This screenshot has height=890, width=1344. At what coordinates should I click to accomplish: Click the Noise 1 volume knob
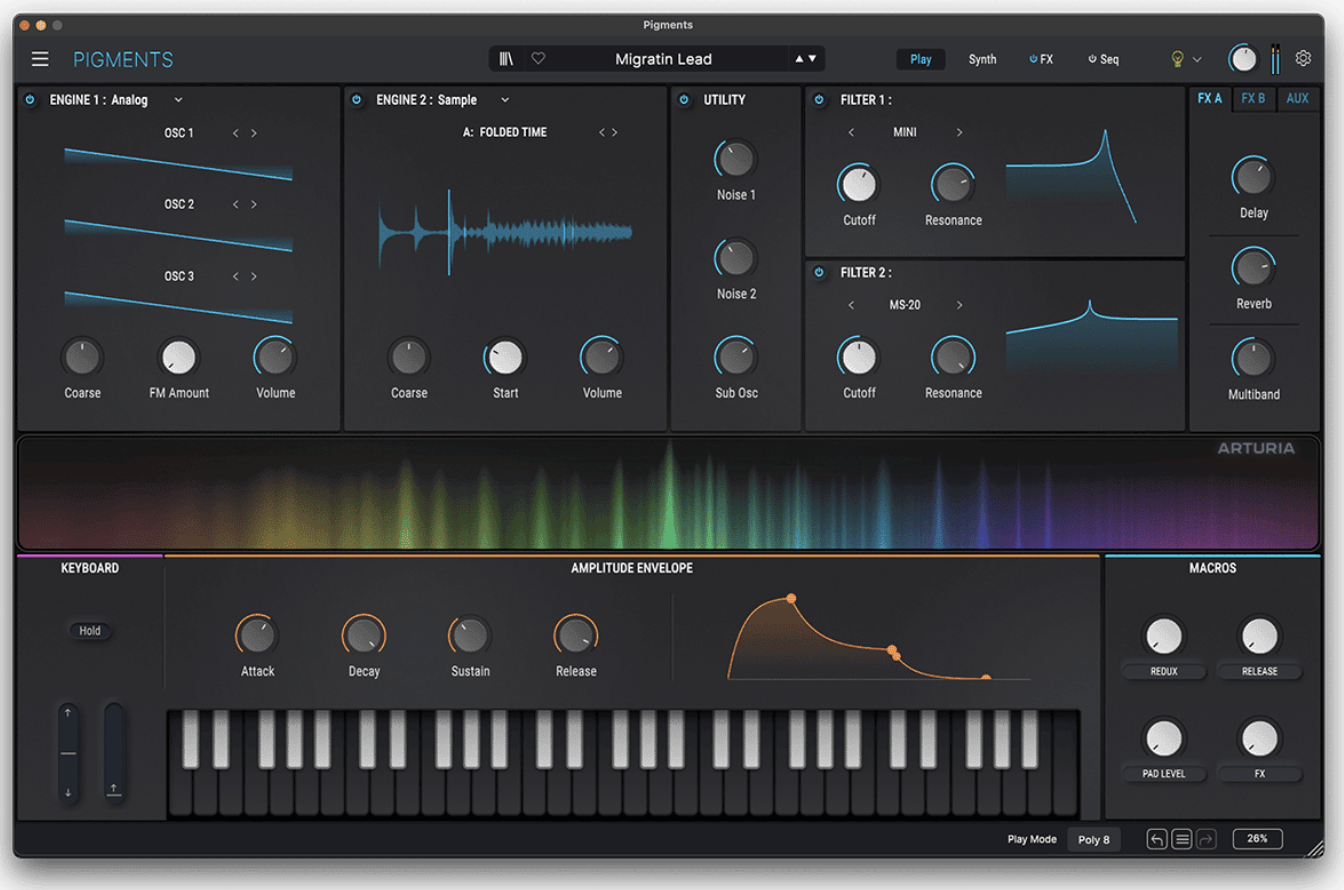coord(736,158)
